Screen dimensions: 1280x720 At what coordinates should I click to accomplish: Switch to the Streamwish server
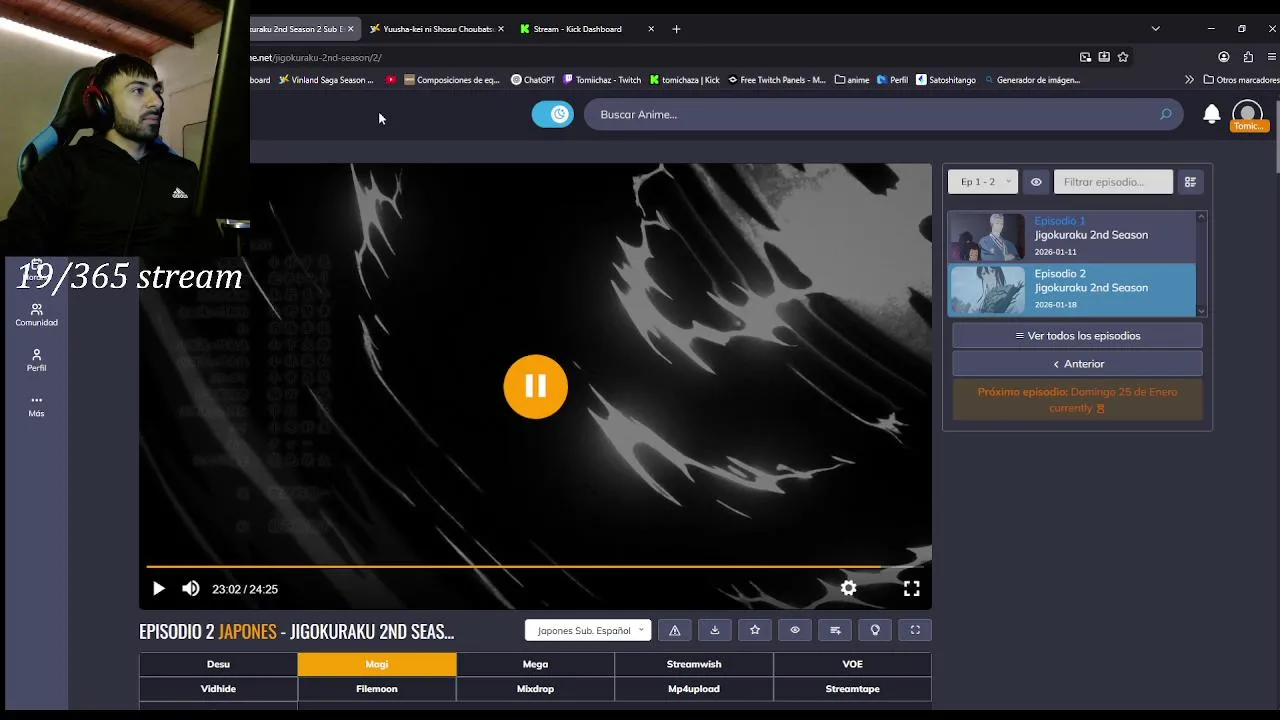[x=694, y=664]
